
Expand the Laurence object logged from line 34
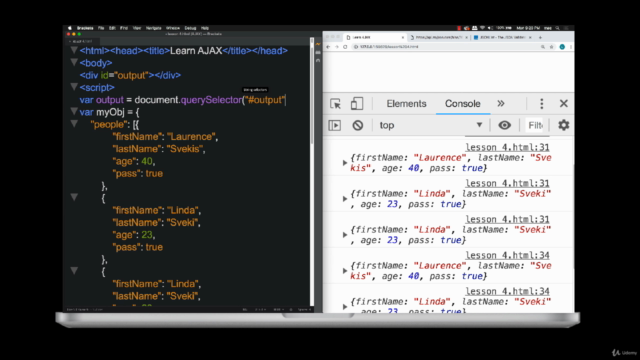[345, 271]
